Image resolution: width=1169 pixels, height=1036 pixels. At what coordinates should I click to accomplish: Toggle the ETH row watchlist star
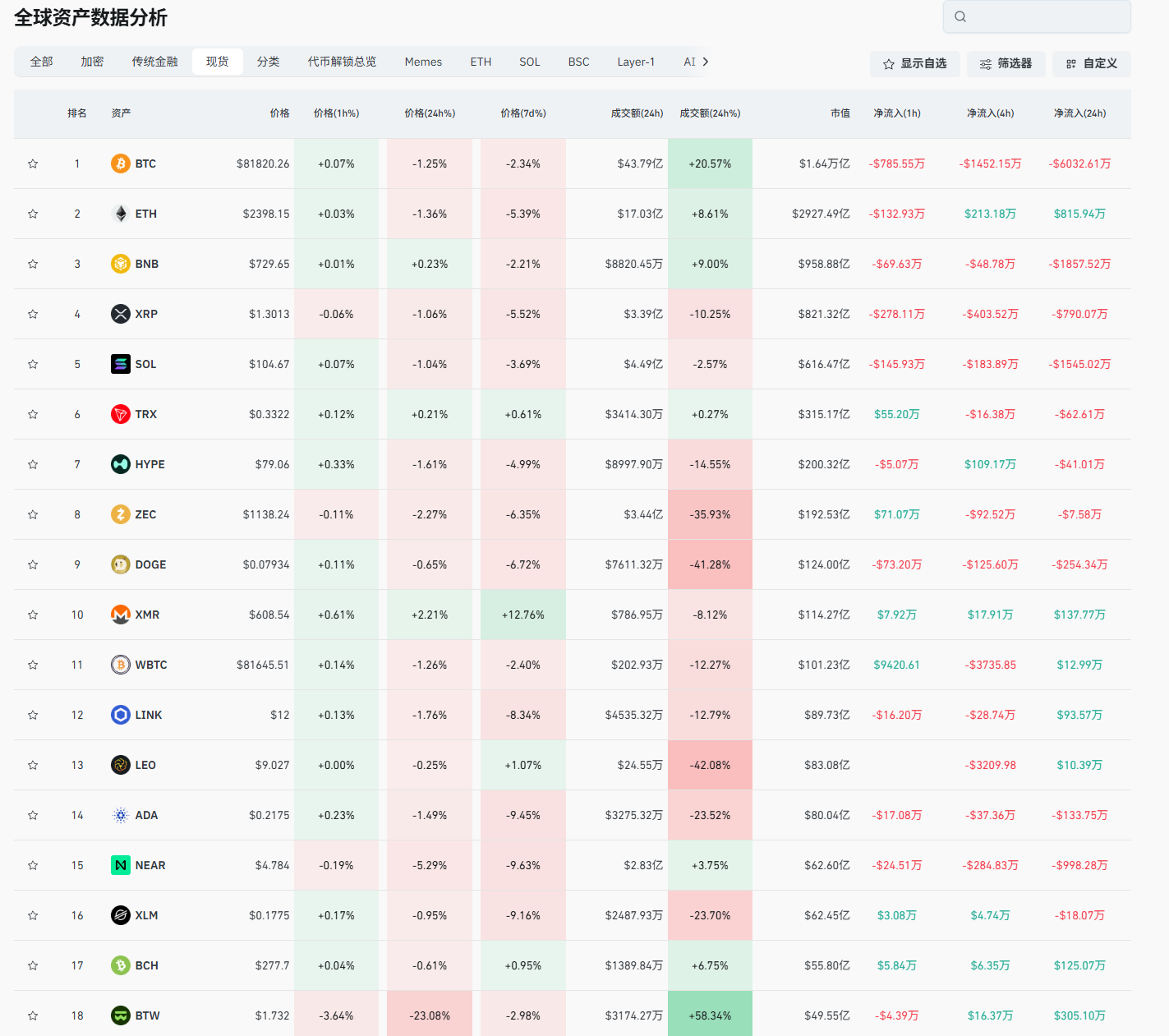click(33, 214)
